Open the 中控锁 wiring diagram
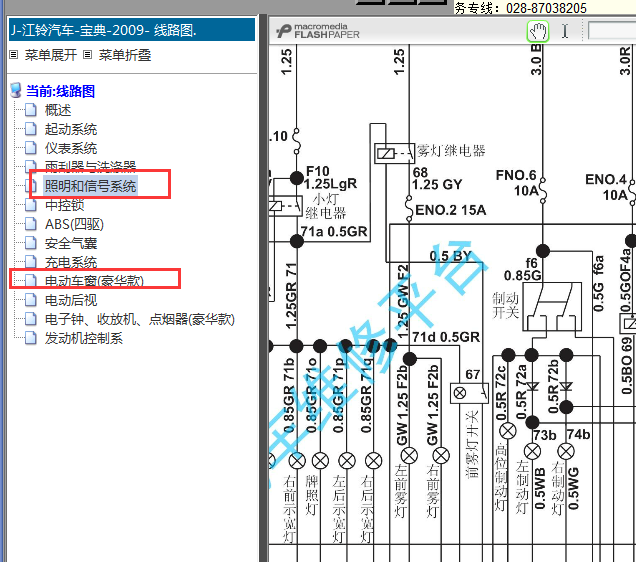 64,205
